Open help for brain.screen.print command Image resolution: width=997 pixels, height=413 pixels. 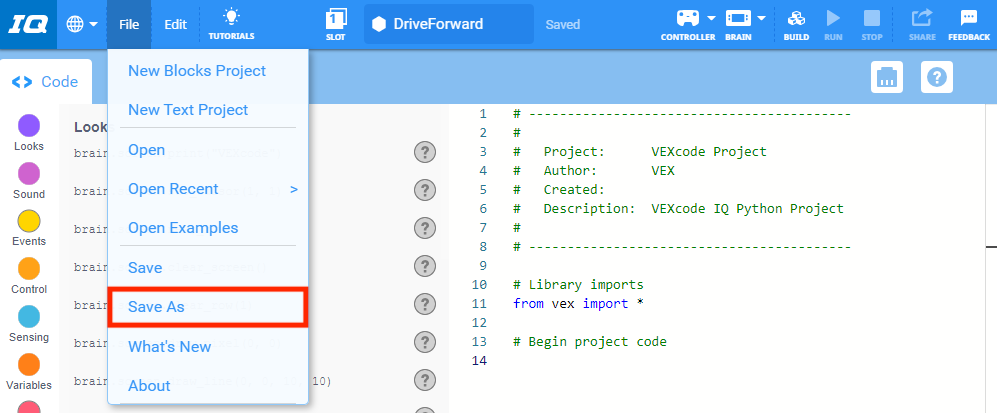point(425,152)
